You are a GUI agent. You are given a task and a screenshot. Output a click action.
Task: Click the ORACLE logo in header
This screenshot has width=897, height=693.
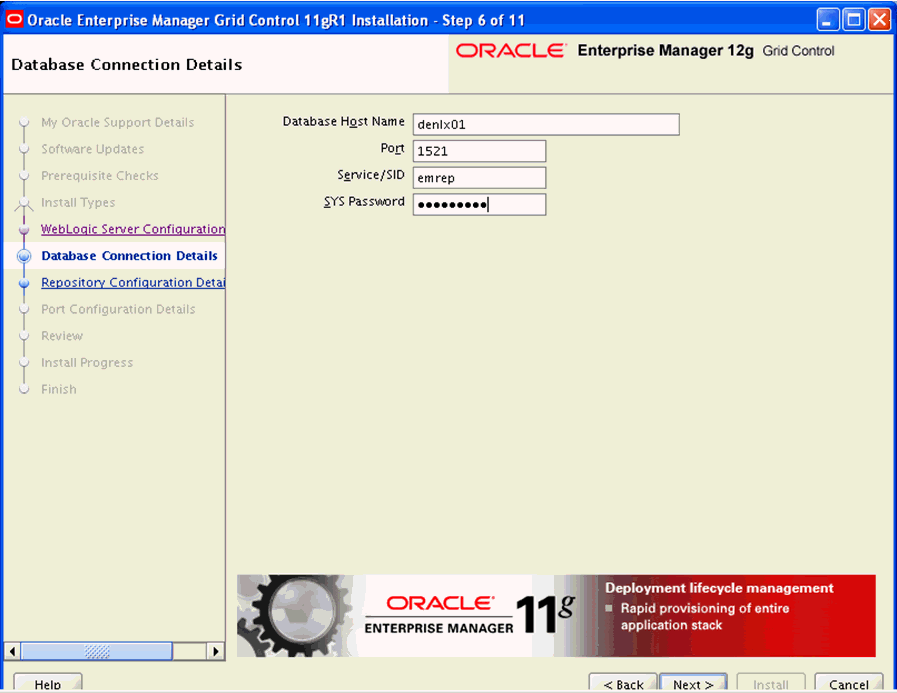click(511, 51)
